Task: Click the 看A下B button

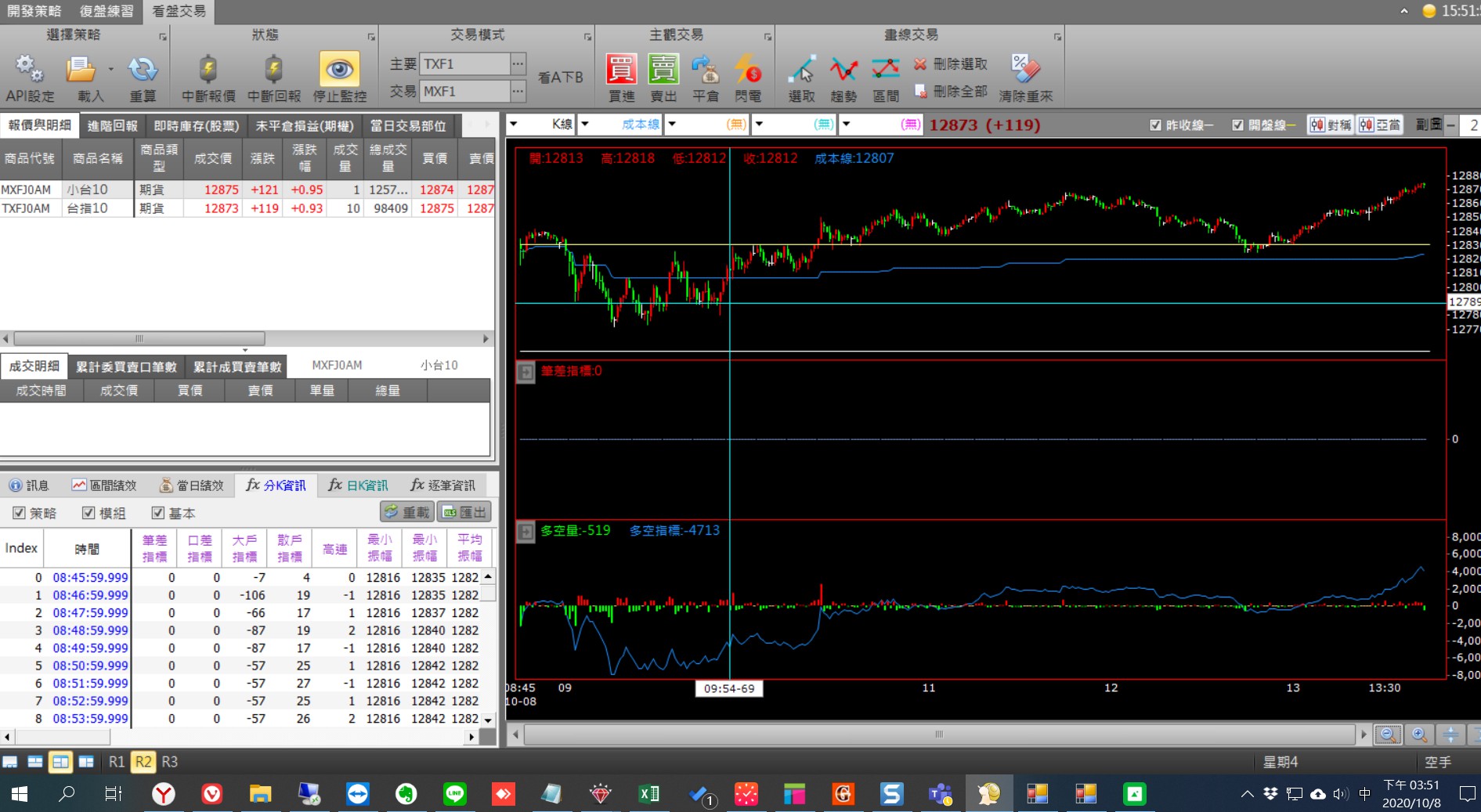Action: click(561, 78)
